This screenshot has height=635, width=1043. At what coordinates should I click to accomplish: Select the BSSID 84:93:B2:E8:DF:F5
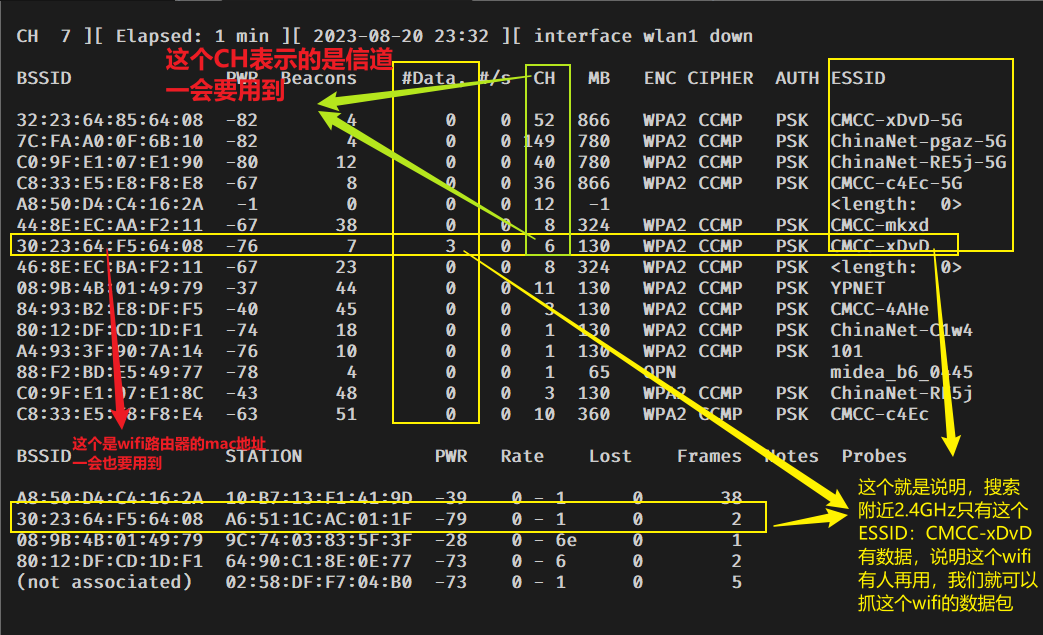(110, 309)
